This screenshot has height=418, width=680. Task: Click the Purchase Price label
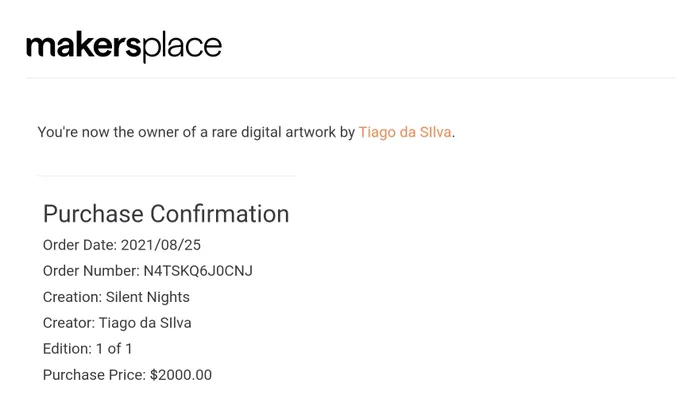tap(94, 375)
